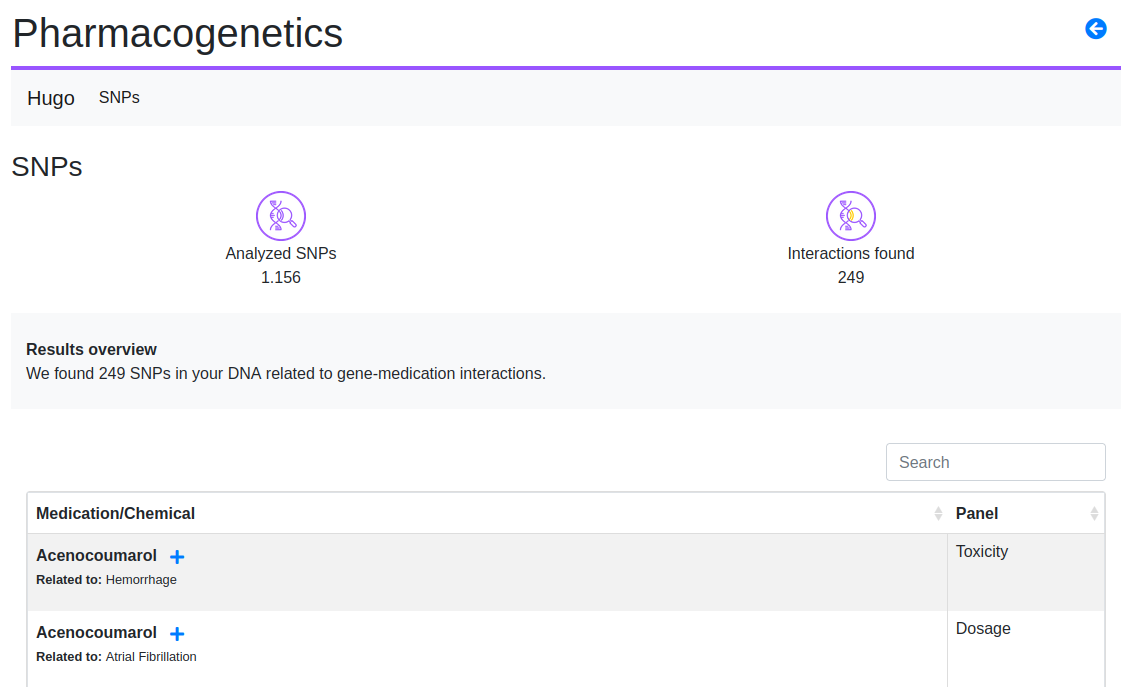Image resolution: width=1127 pixels, height=687 pixels.
Task: Click sort arrows in Medication/Chemical column
Action: (938, 514)
